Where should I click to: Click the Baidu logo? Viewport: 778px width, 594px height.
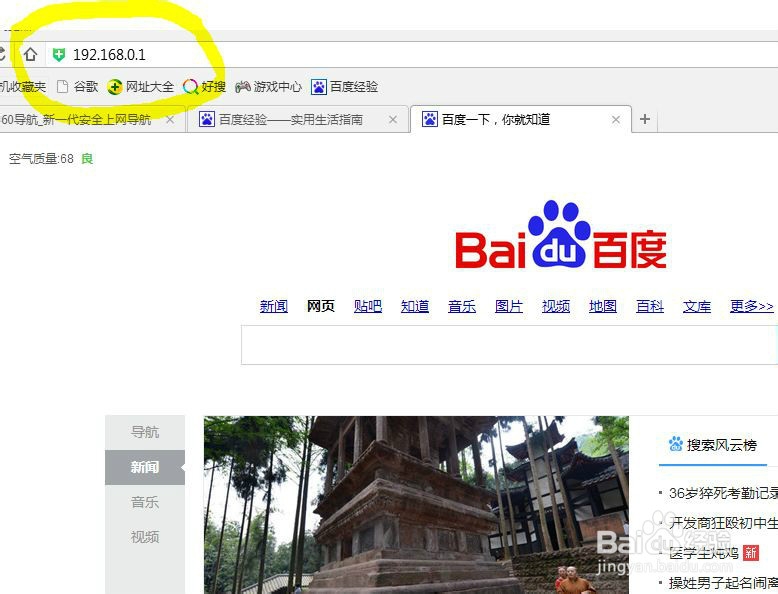tap(561, 235)
